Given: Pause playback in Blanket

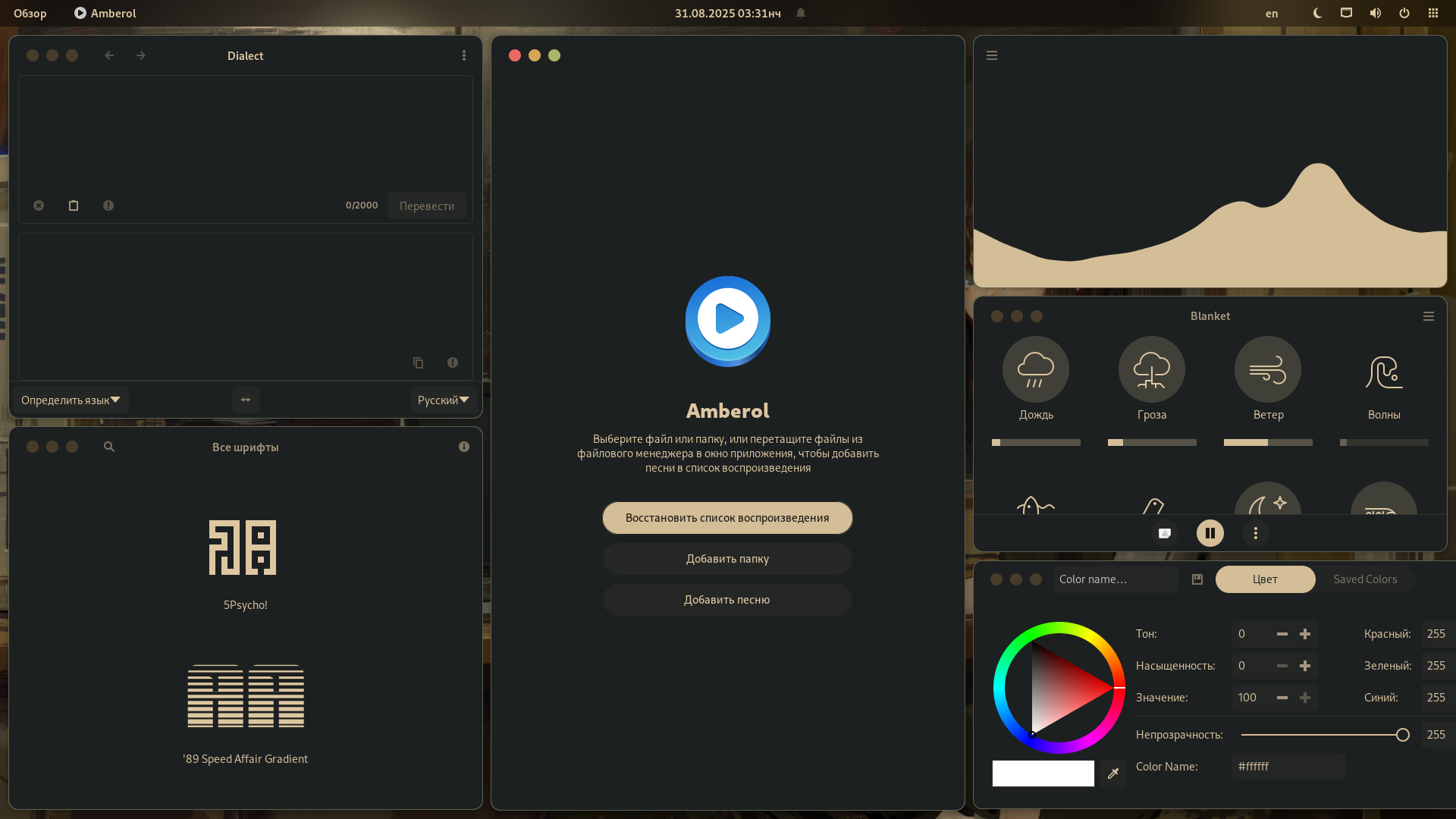Looking at the screenshot, I should click(1210, 533).
